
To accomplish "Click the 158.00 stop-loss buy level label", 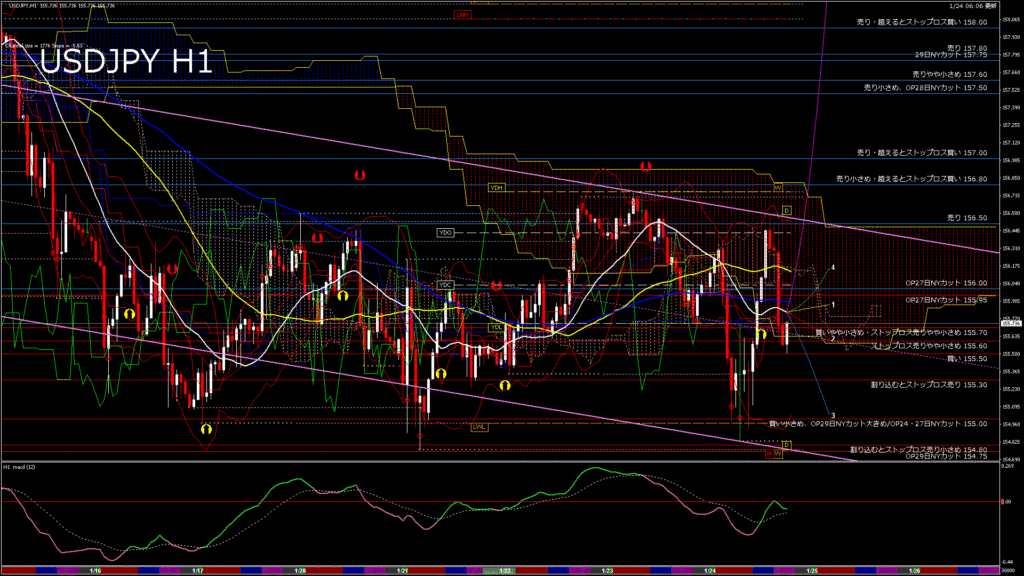I will [922, 22].
